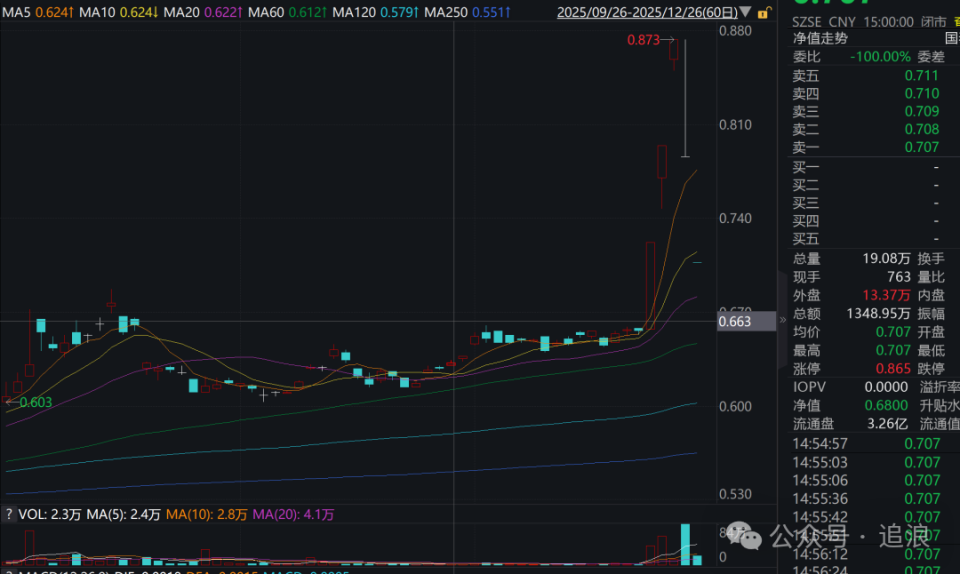The width and height of the screenshot is (960, 574).
Task: Click the 0.880 price axis label
Action: (x=735, y=31)
